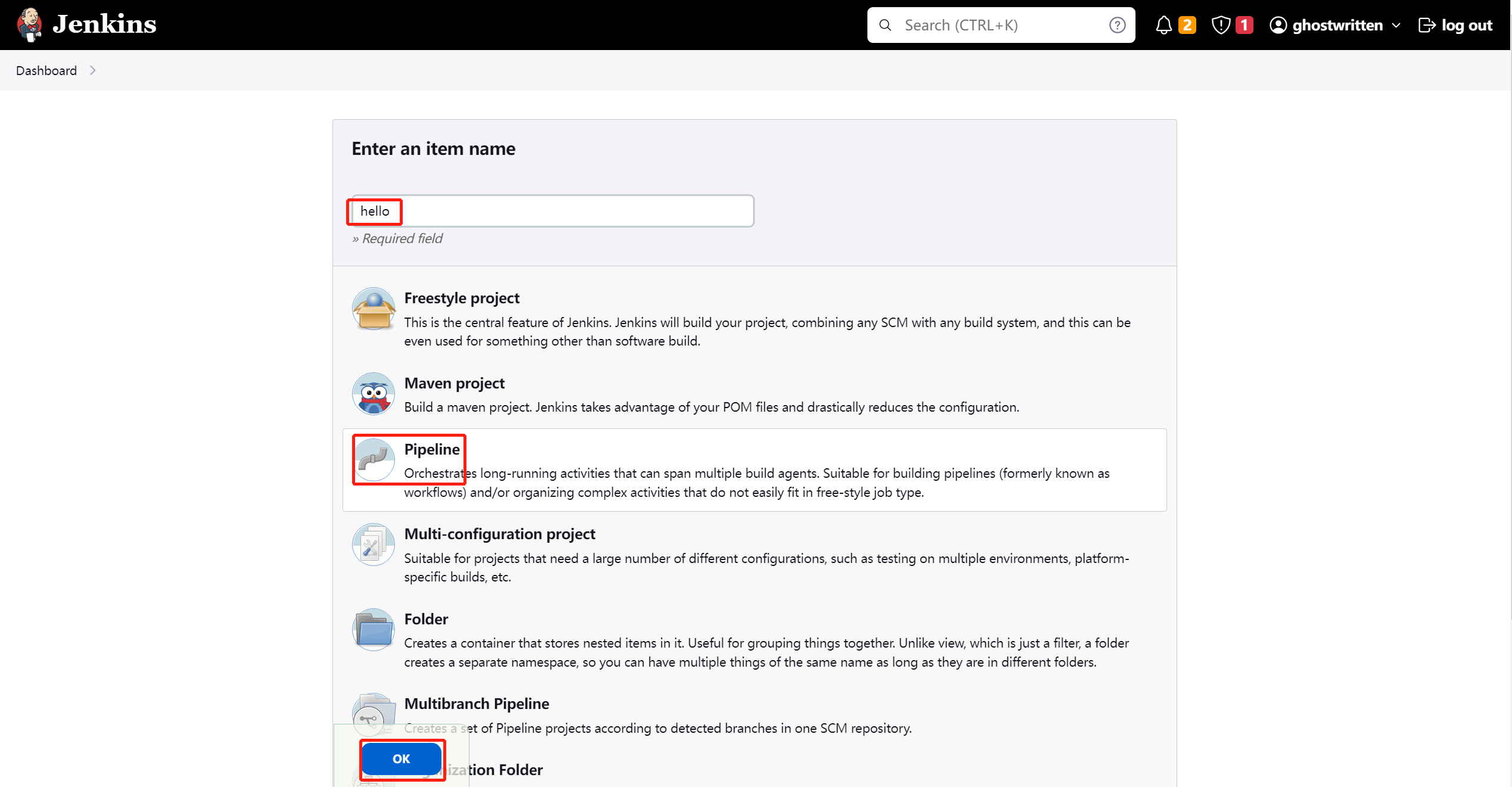
Task: Open the Jenkins home title link
Action: [x=104, y=24]
